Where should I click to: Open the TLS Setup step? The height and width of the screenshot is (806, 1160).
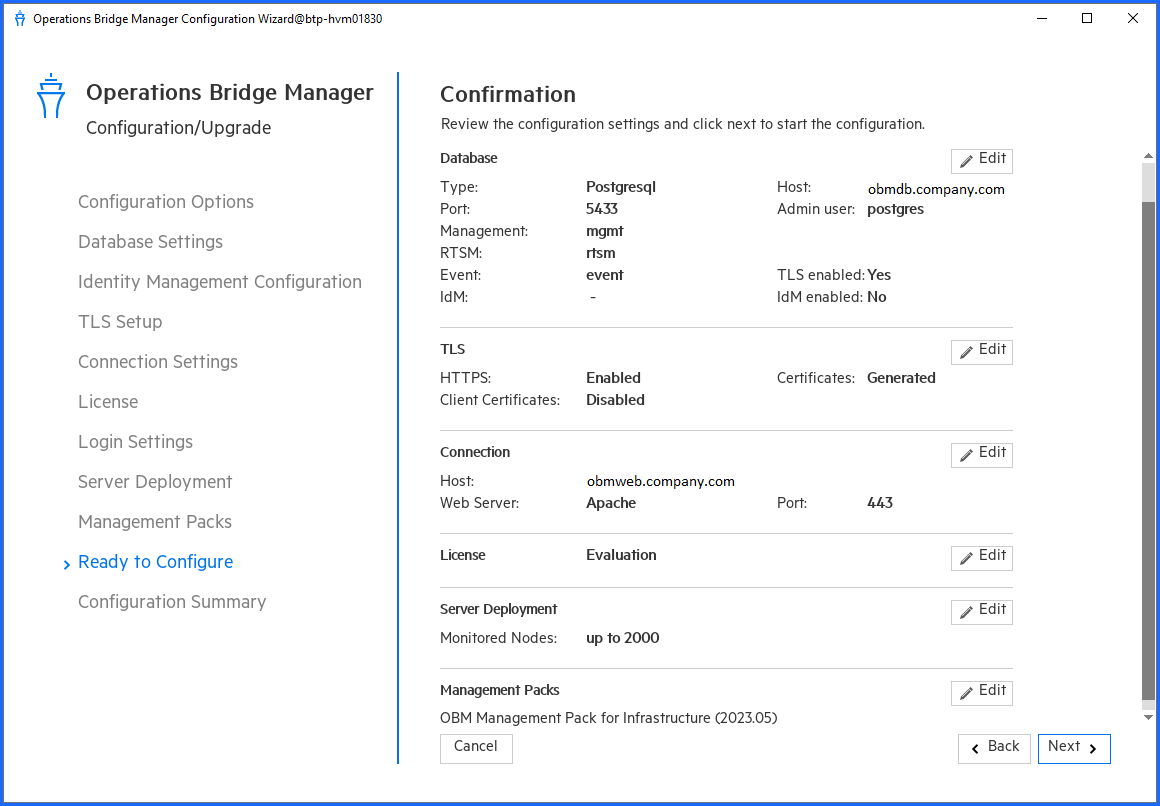[x=119, y=321]
